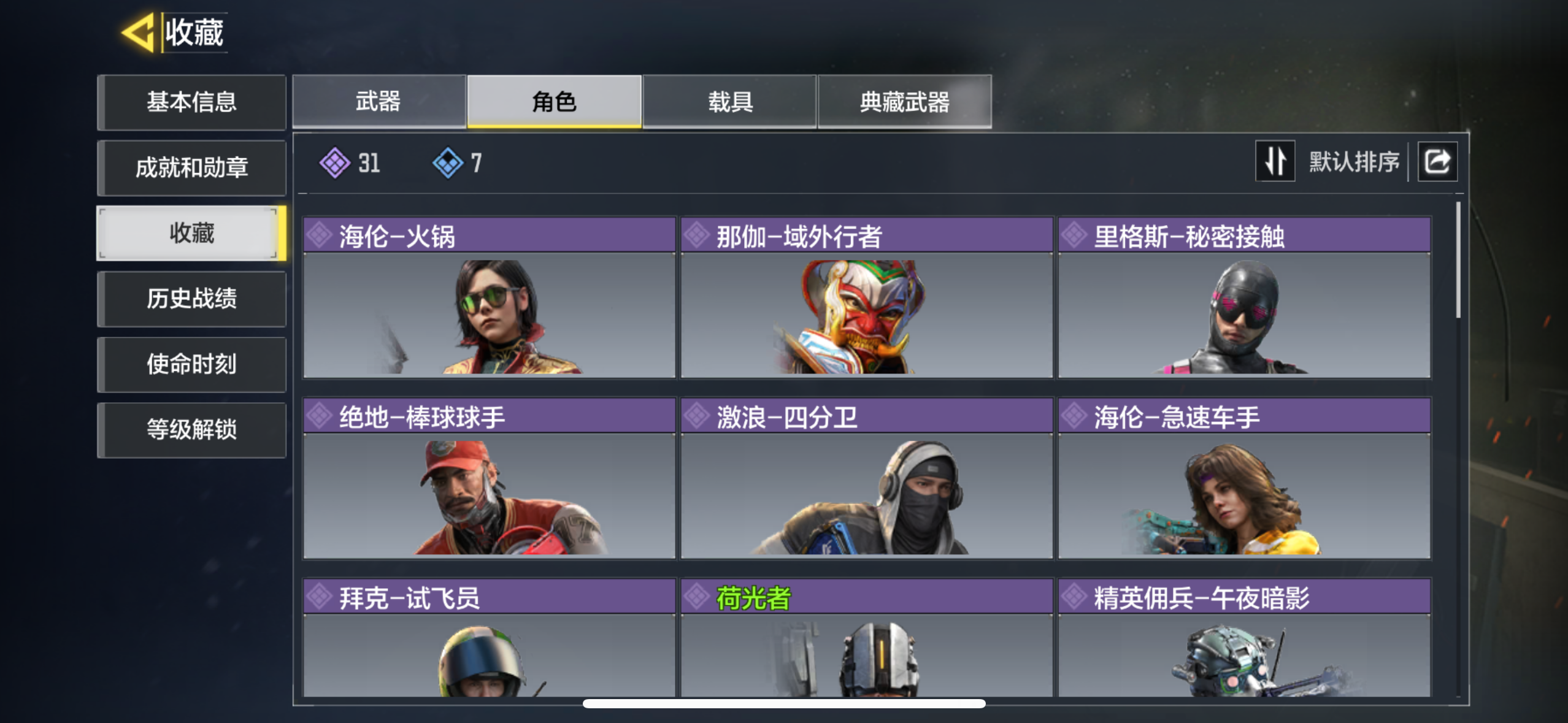Click the blue rare rarity count icon
Image resolution: width=1568 pixels, height=723 pixels.
[448, 163]
